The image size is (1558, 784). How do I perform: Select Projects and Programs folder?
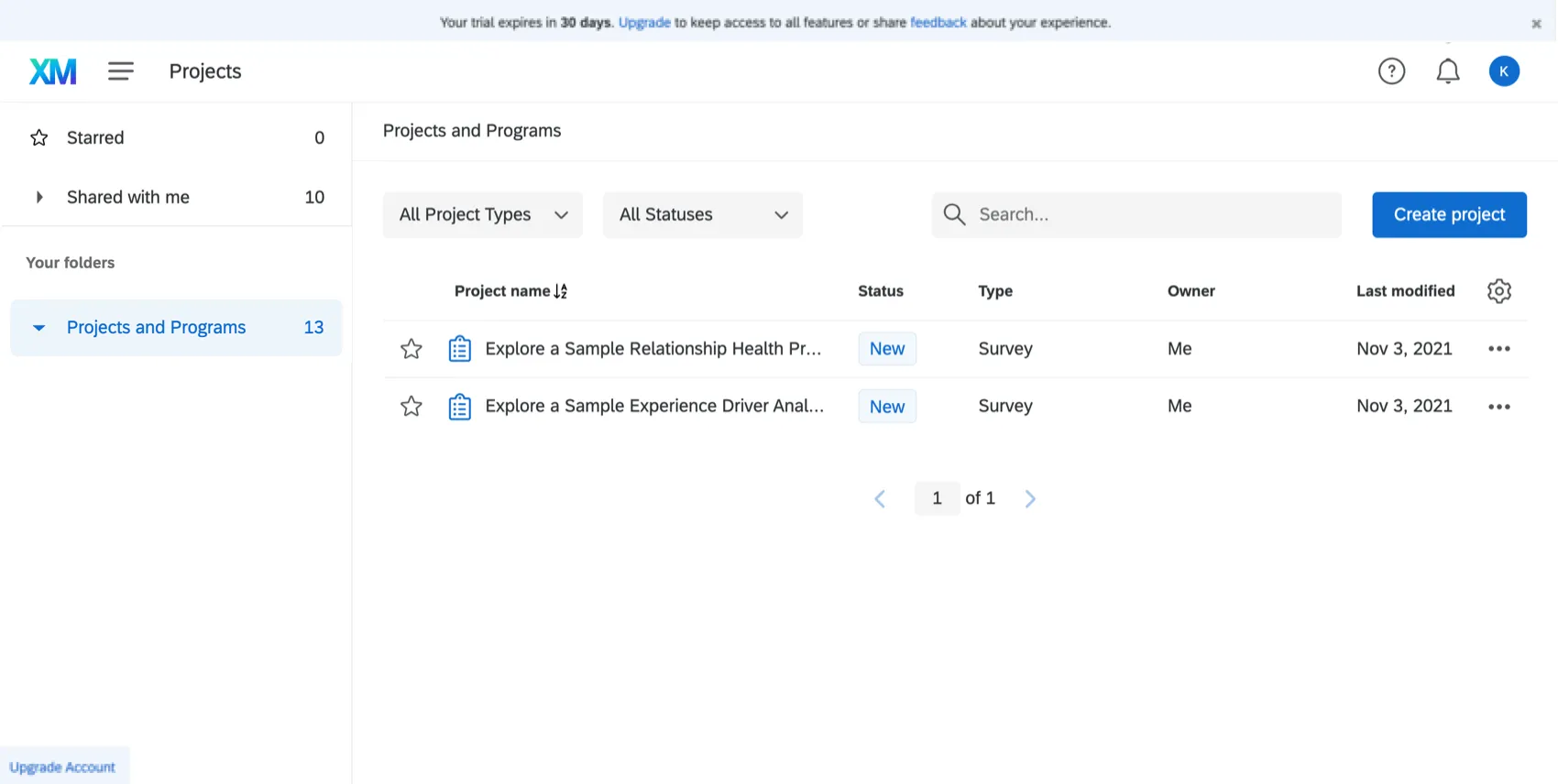point(157,328)
